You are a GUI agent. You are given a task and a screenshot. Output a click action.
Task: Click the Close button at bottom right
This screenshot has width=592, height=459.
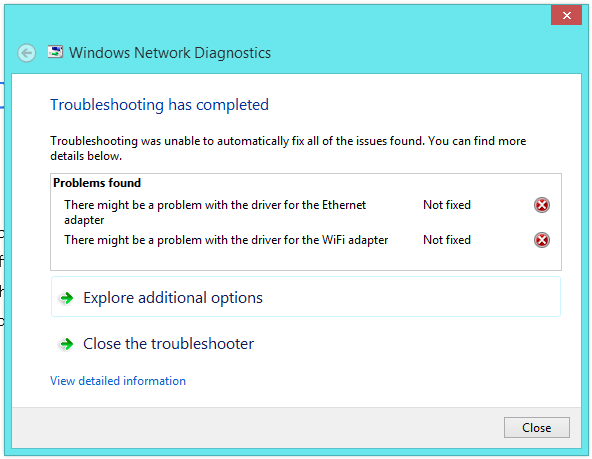(x=536, y=428)
